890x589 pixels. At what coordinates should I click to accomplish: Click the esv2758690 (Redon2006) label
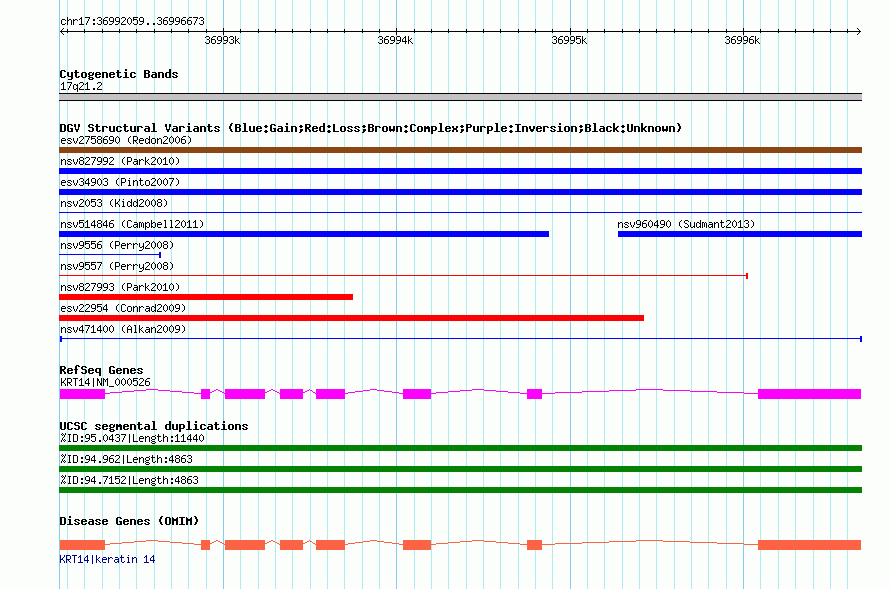(126, 140)
